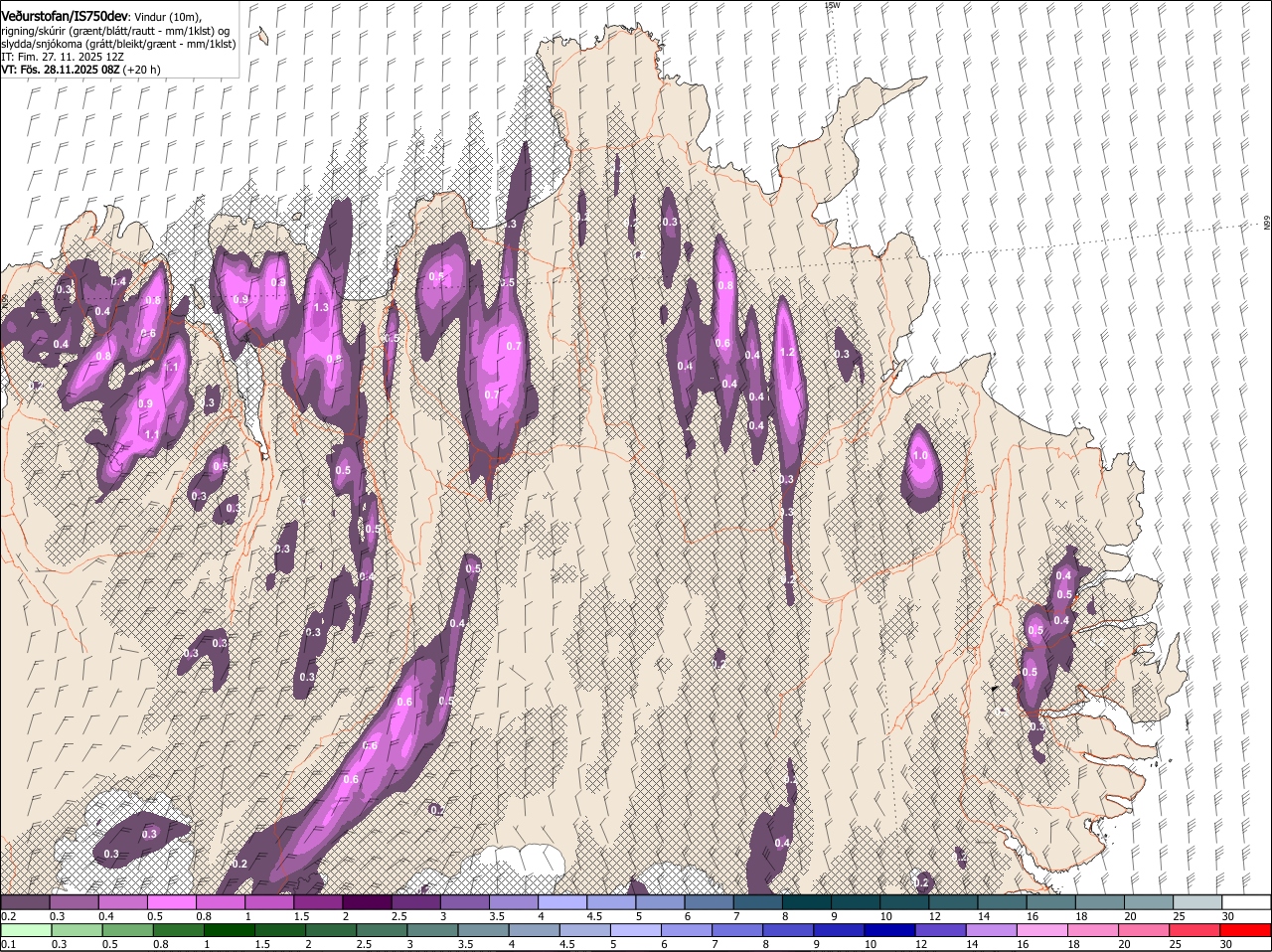This screenshot has height=952, width=1272.
Task: Pick the dark teal 8–9 legend swatch
Action: coord(807,902)
